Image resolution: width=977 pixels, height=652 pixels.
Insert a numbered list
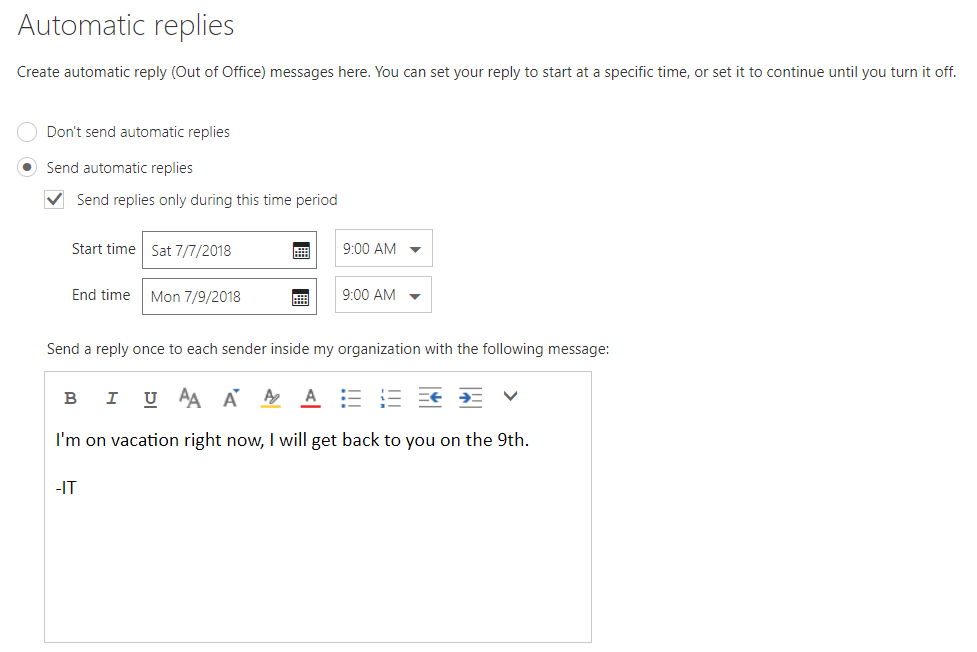pos(391,398)
